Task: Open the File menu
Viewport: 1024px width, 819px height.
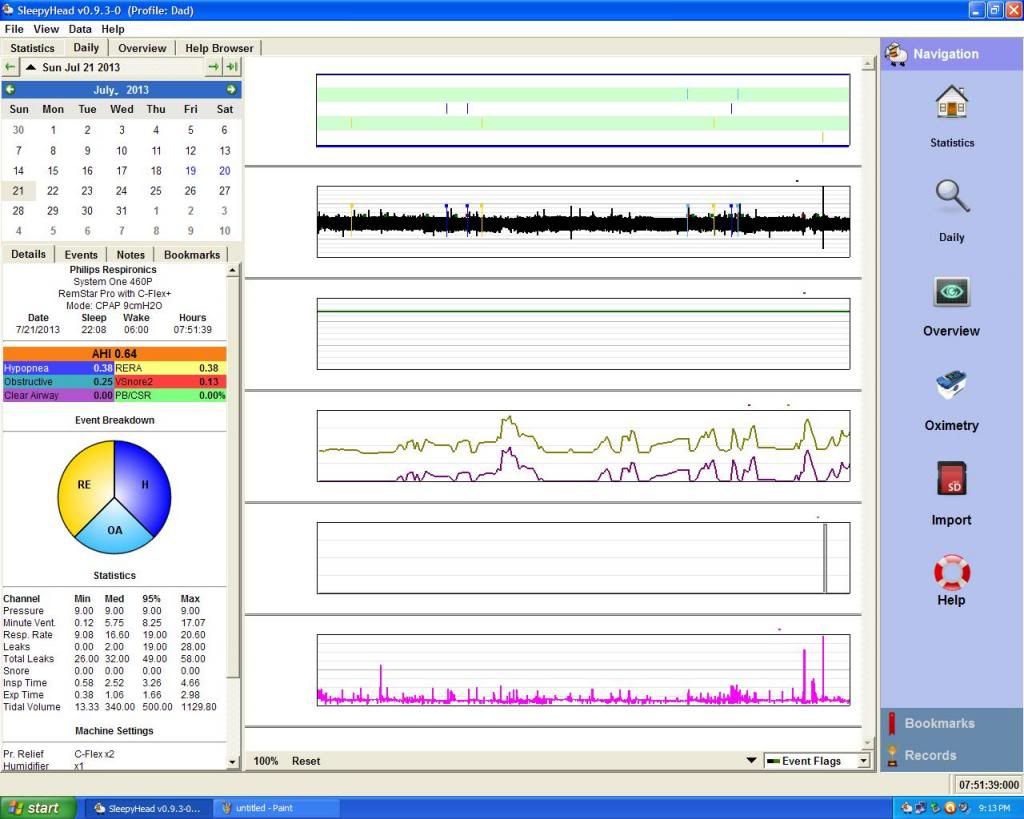Action: click(14, 29)
